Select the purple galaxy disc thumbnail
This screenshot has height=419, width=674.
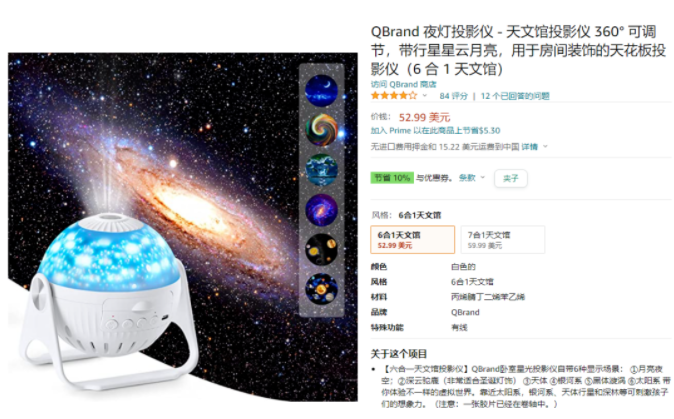pyautogui.click(x=322, y=210)
